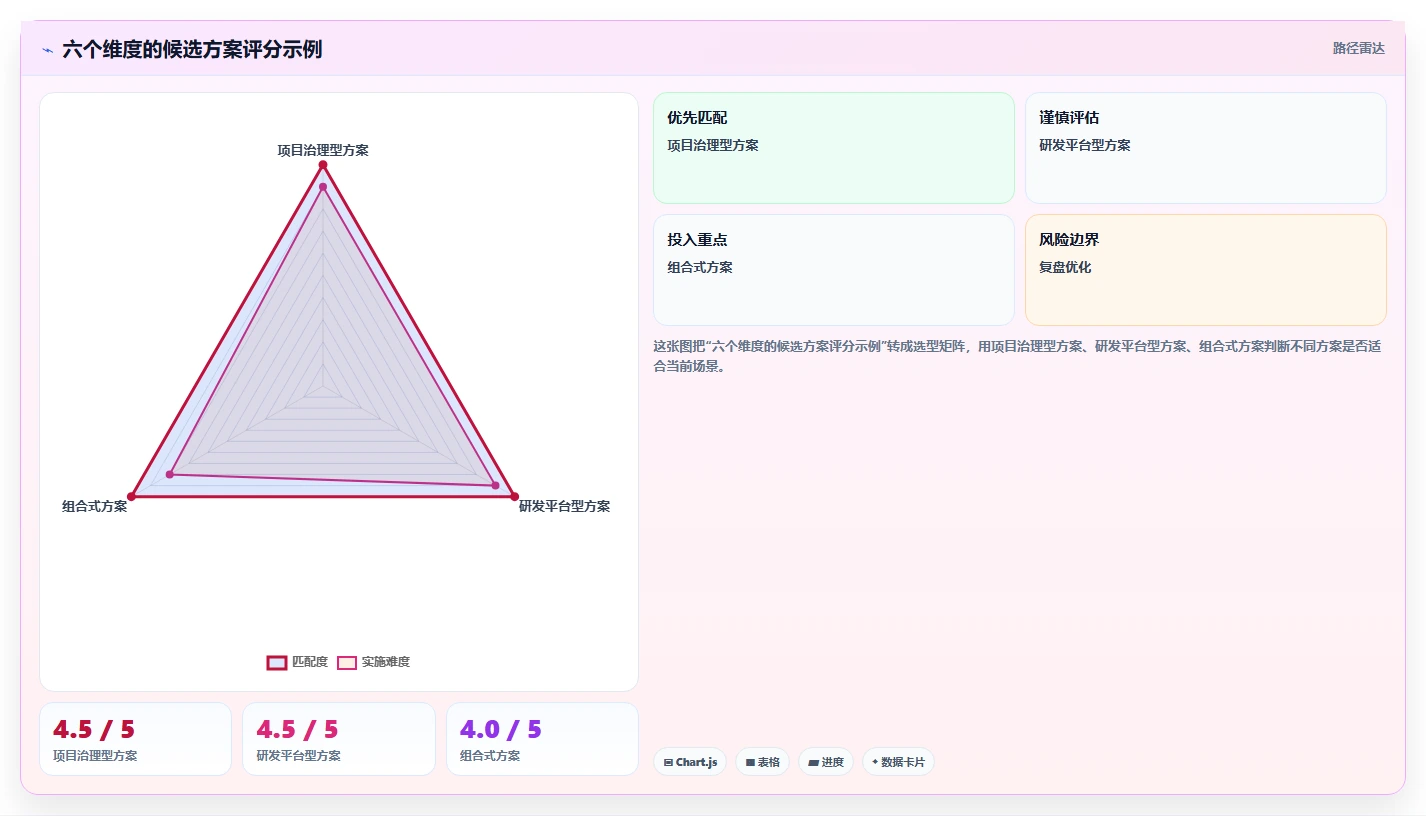The width and height of the screenshot is (1426, 816).
Task: Open the 投入重点 card
Action: click(834, 270)
